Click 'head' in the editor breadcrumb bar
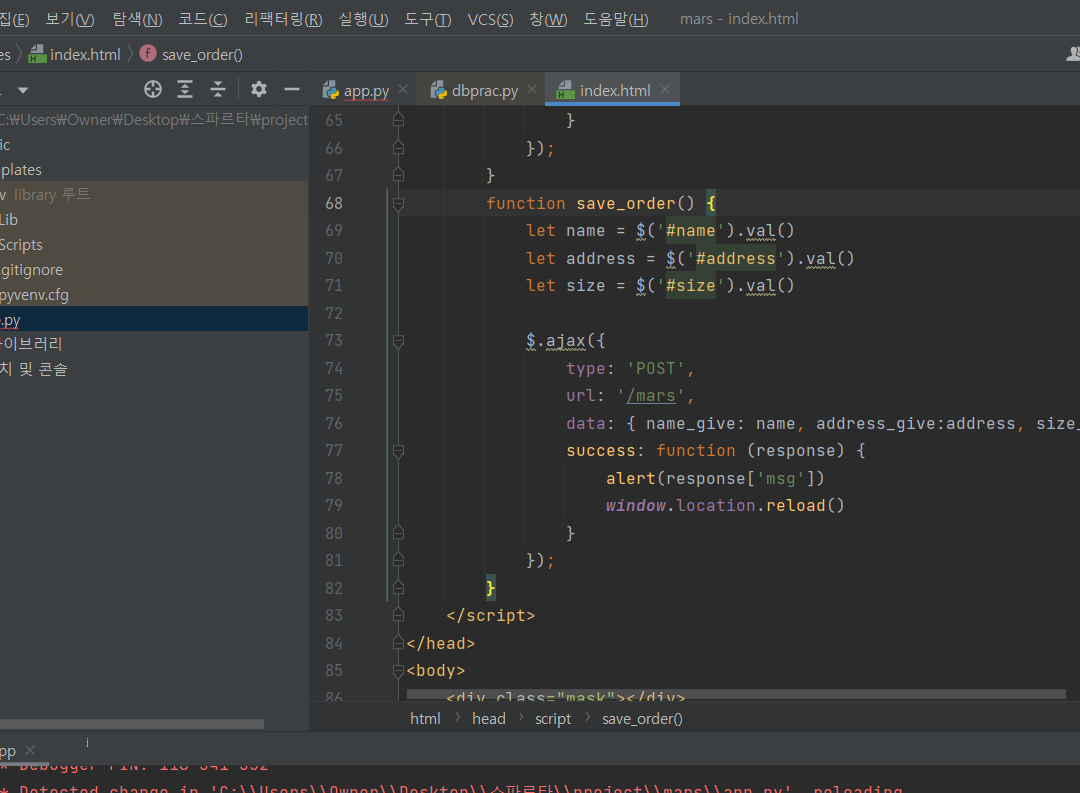This screenshot has width=1080, height=793. pos(488,719)
